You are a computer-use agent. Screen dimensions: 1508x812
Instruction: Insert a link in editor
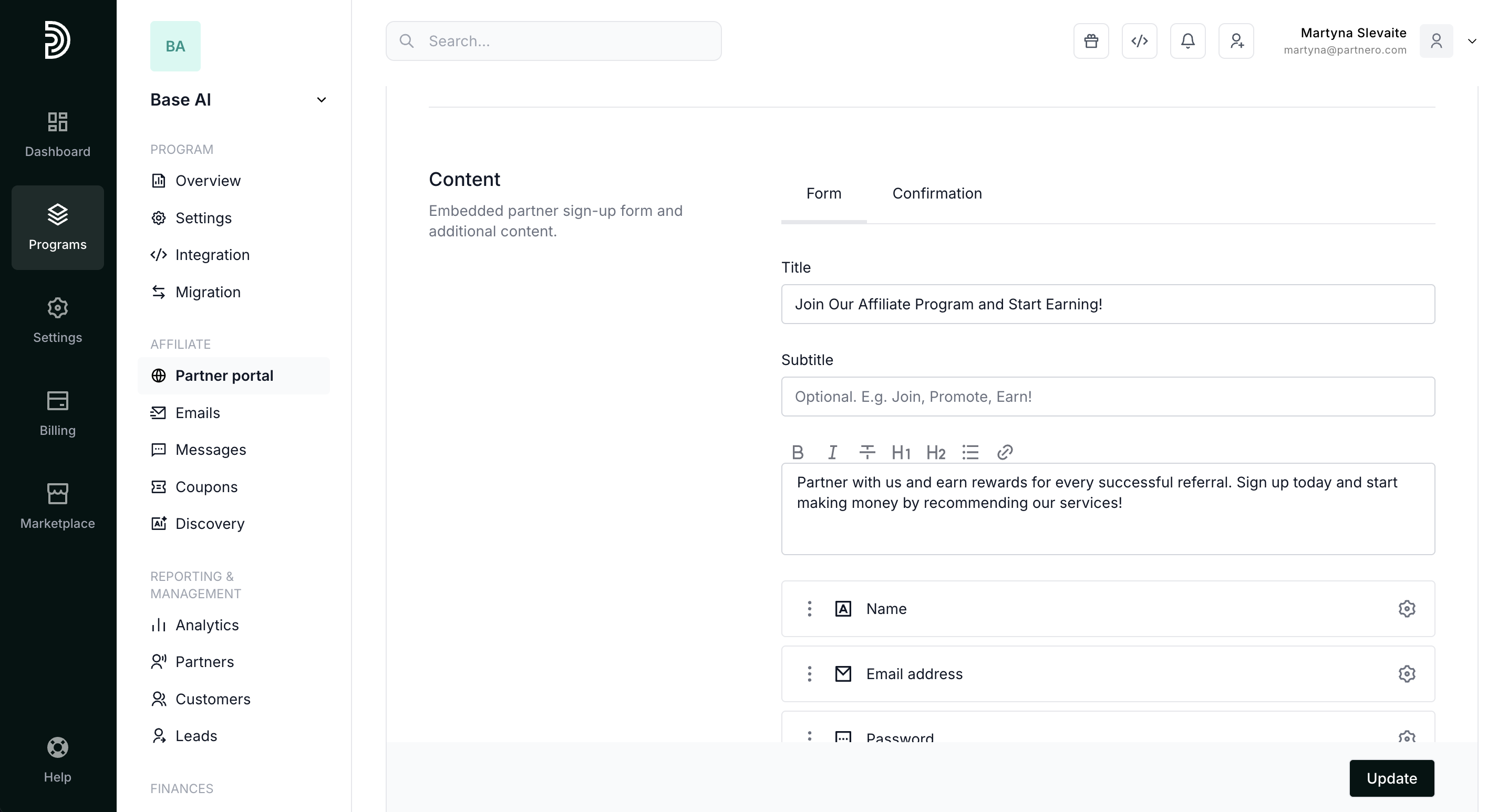tap(1005, 452)
